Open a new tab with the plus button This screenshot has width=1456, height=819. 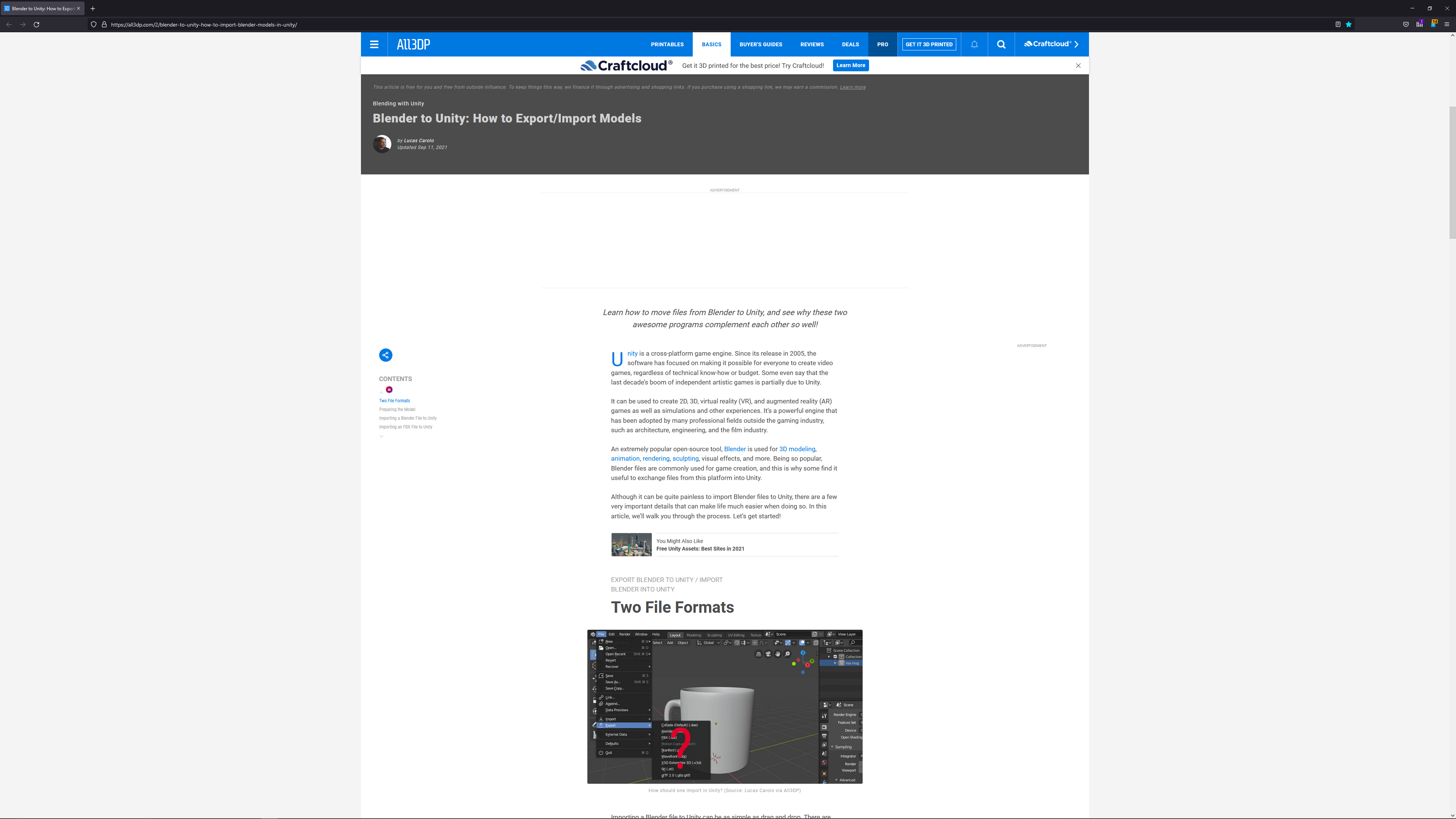93,8
